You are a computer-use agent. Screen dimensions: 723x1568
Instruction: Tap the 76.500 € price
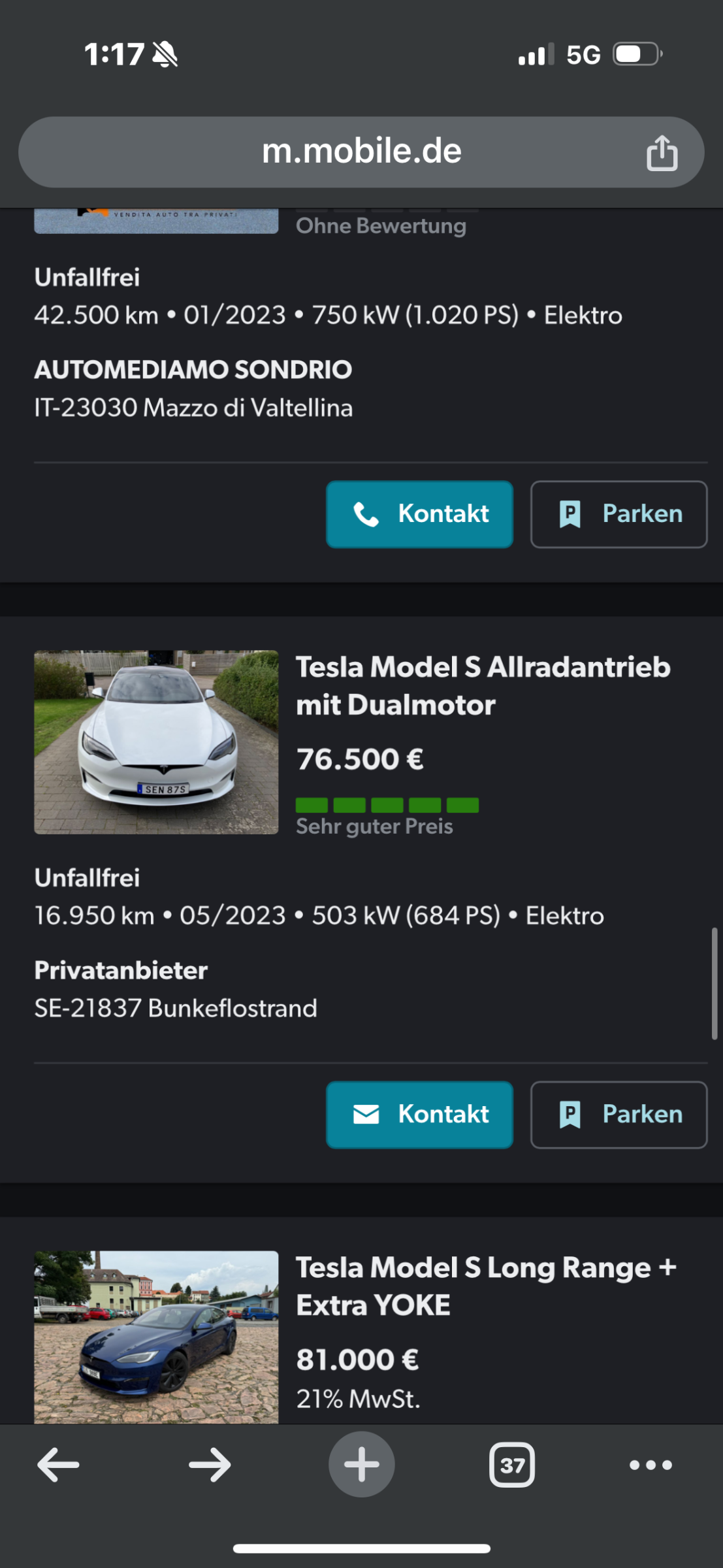(360, 759)
